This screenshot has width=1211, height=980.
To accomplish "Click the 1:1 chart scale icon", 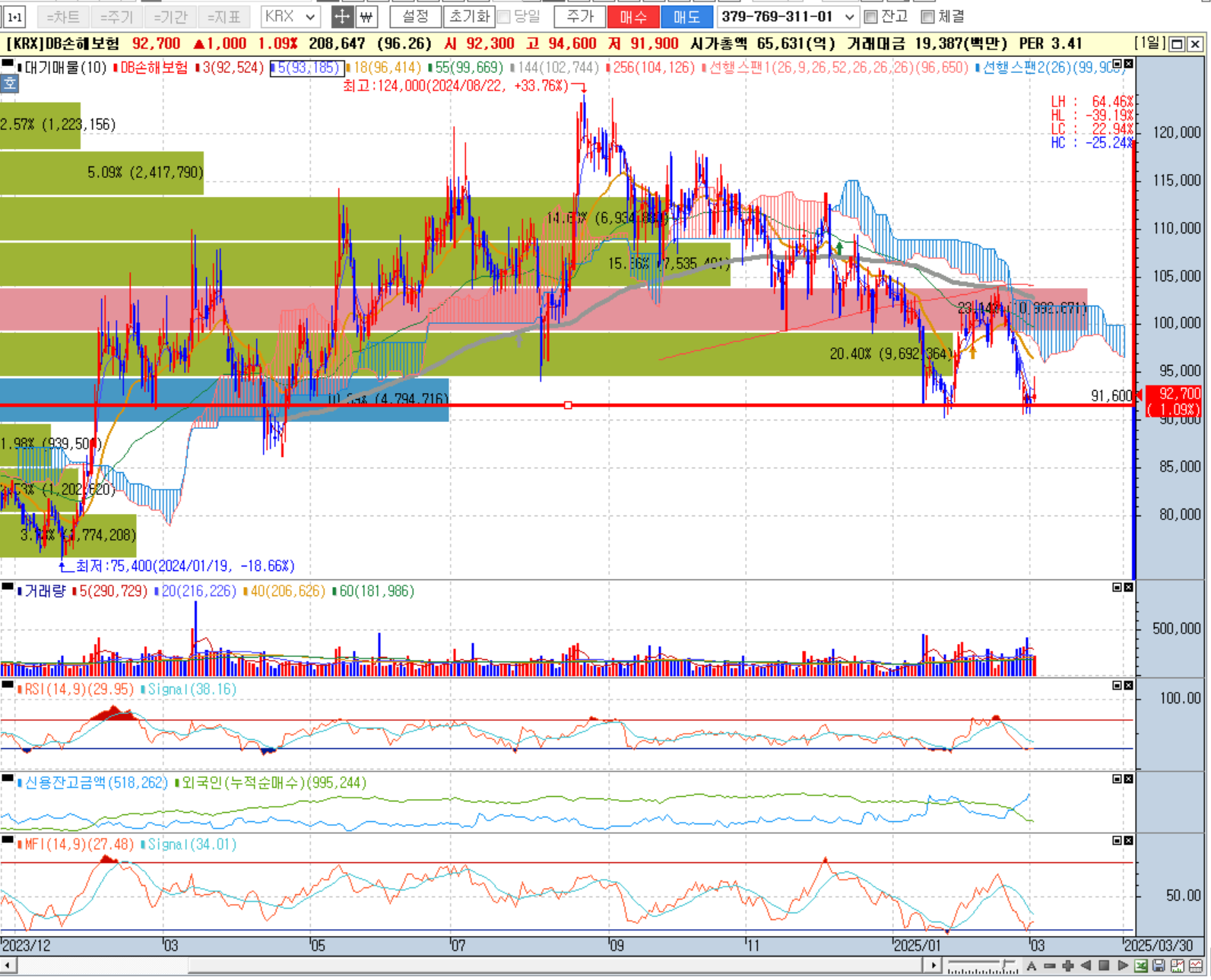I will (x=14, y=16).
